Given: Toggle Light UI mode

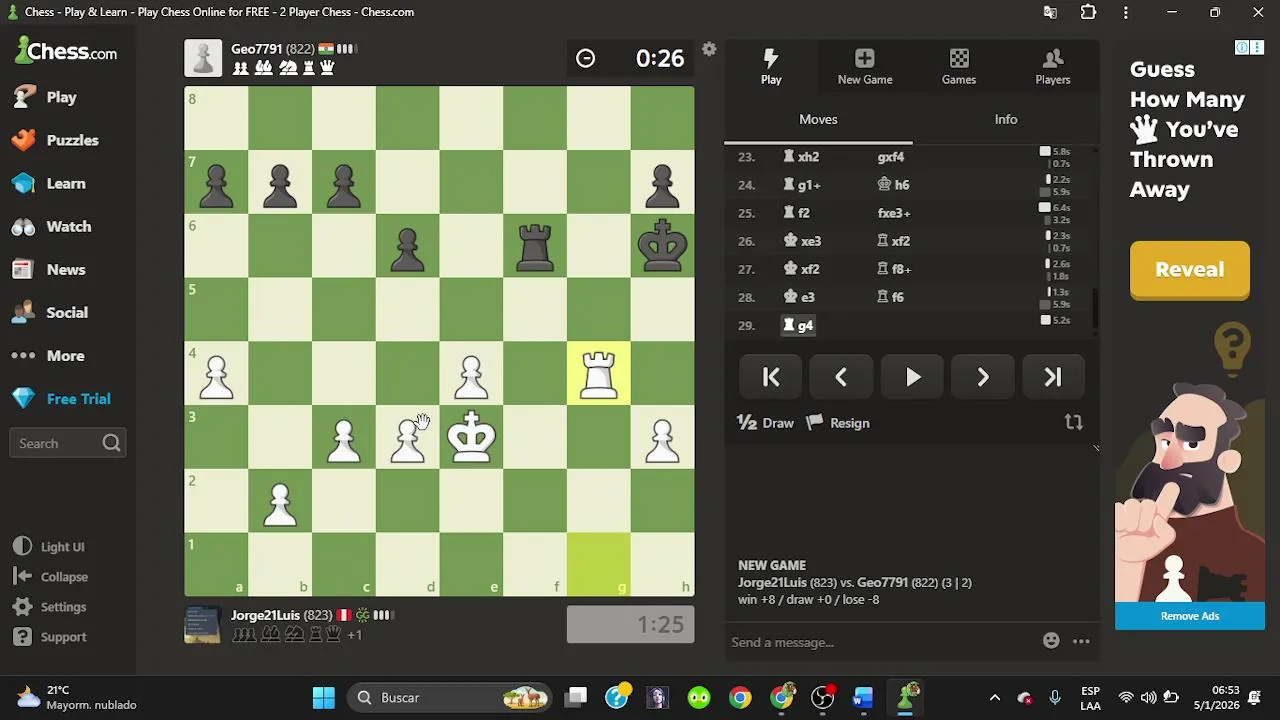Looking at the screenshot, I should point(49,547).
